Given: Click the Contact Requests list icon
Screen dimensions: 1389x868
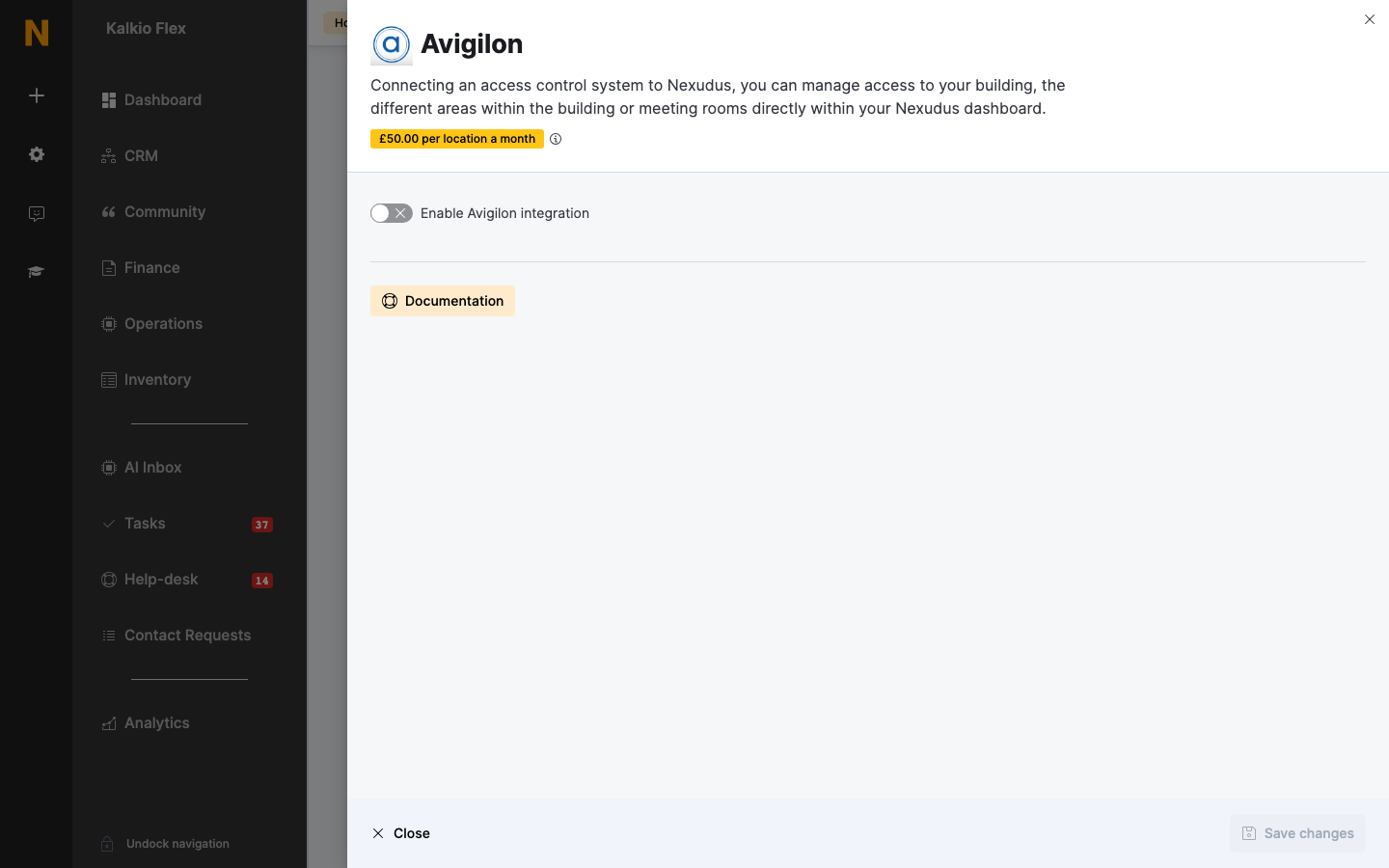Looking at the screenshot, I should pos(109,636).
